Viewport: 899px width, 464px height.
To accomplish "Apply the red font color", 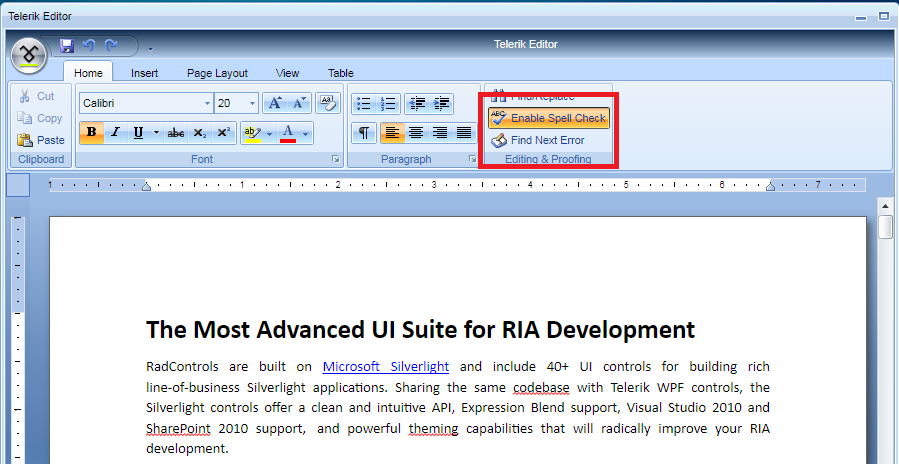I will [288, 132].
